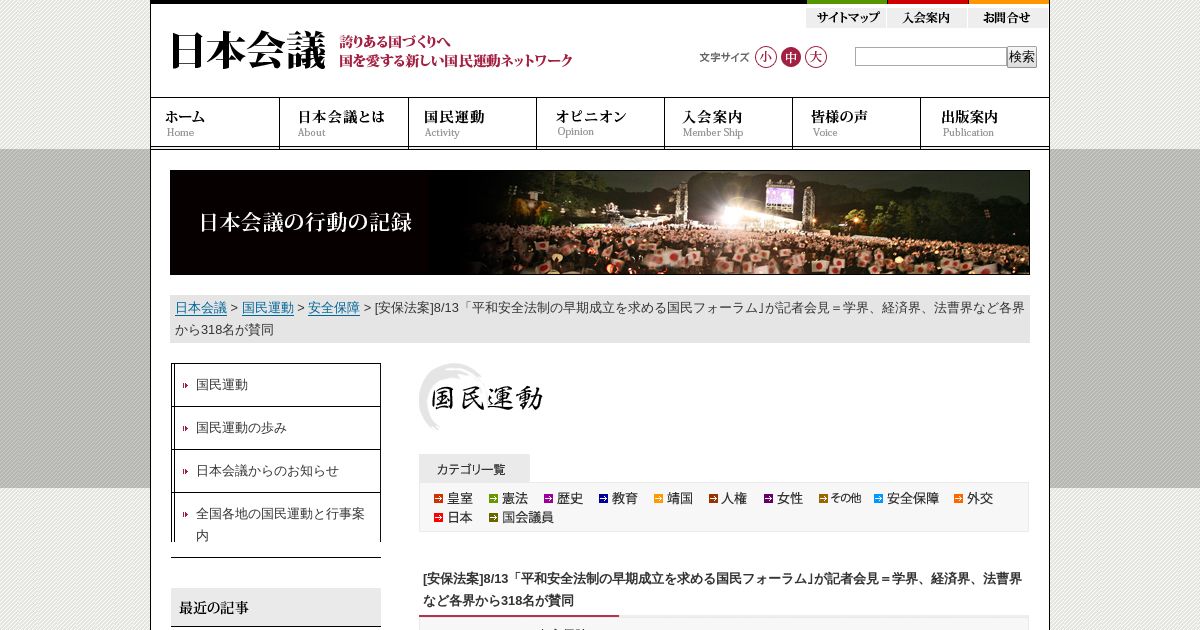1200x630 pixels.
Task: Click the red arrow icon beside 皇室
Action: coord(438,498)
